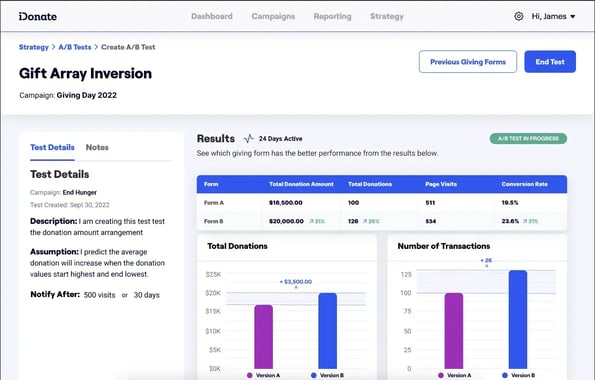Click the activity pulse icon beside Results
This screenshot has height=380, width=595.
[x=249, y=139]
